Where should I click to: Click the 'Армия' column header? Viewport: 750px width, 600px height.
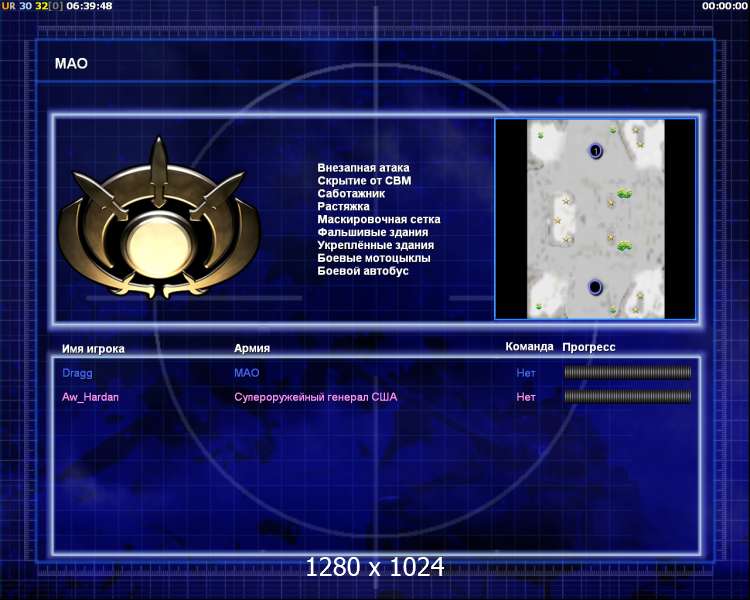[x=252, y=348]
